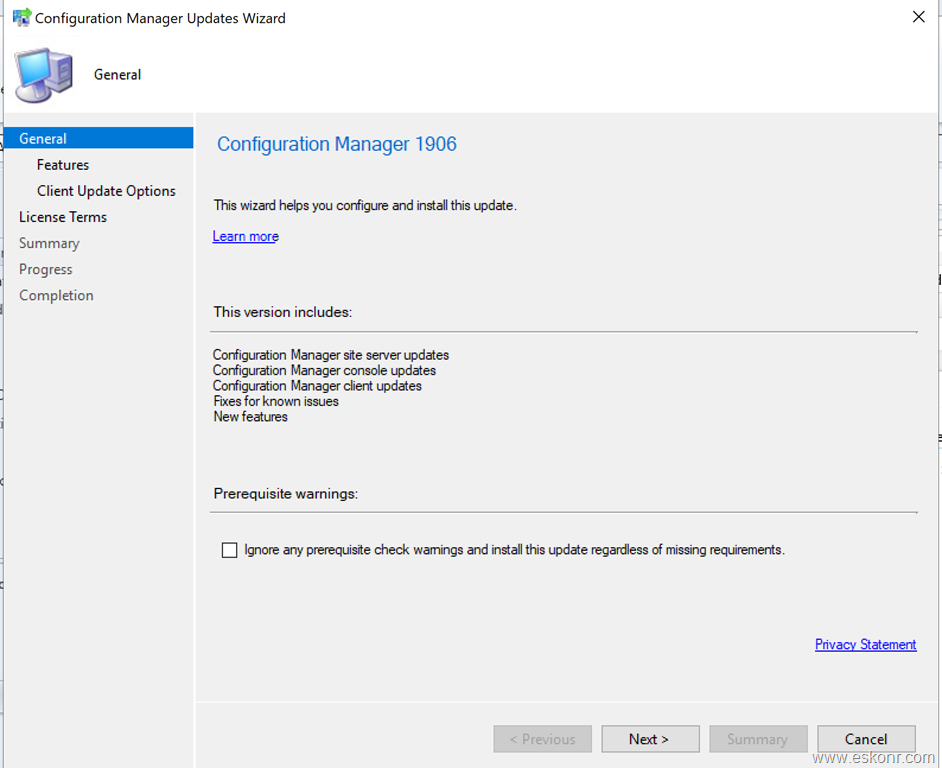
Task: Open the Client Update Options page
Action: 106,190
